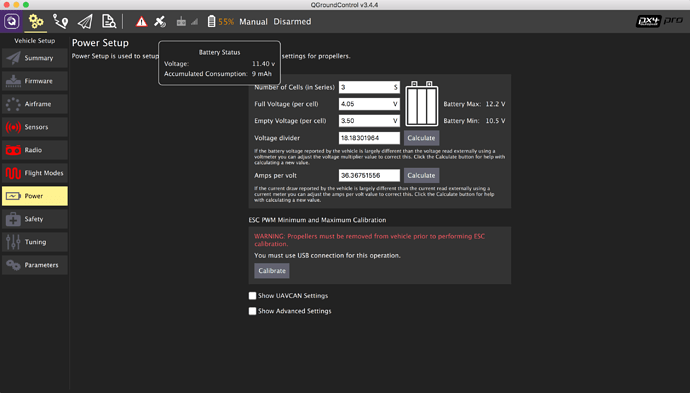Click the Battery Status popup title

pyautogui.click(x=219, y=52)
